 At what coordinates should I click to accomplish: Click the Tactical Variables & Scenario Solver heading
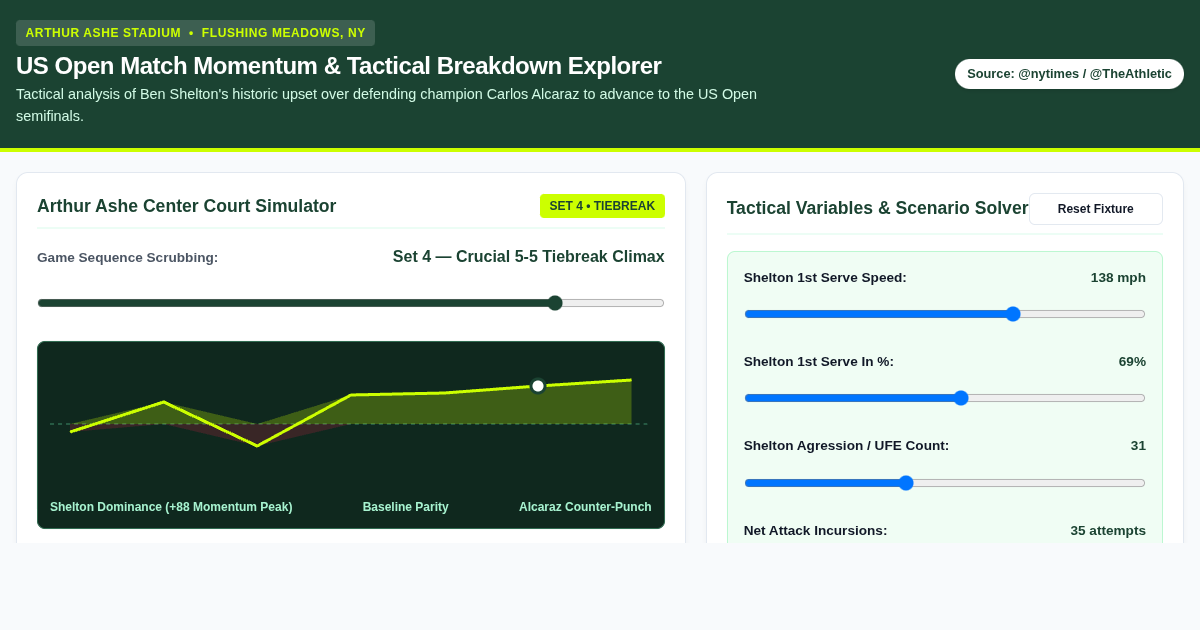pos(878,208)
